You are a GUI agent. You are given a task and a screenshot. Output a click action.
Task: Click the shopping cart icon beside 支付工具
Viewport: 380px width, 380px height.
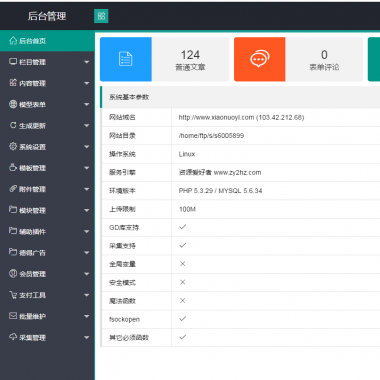13,295
